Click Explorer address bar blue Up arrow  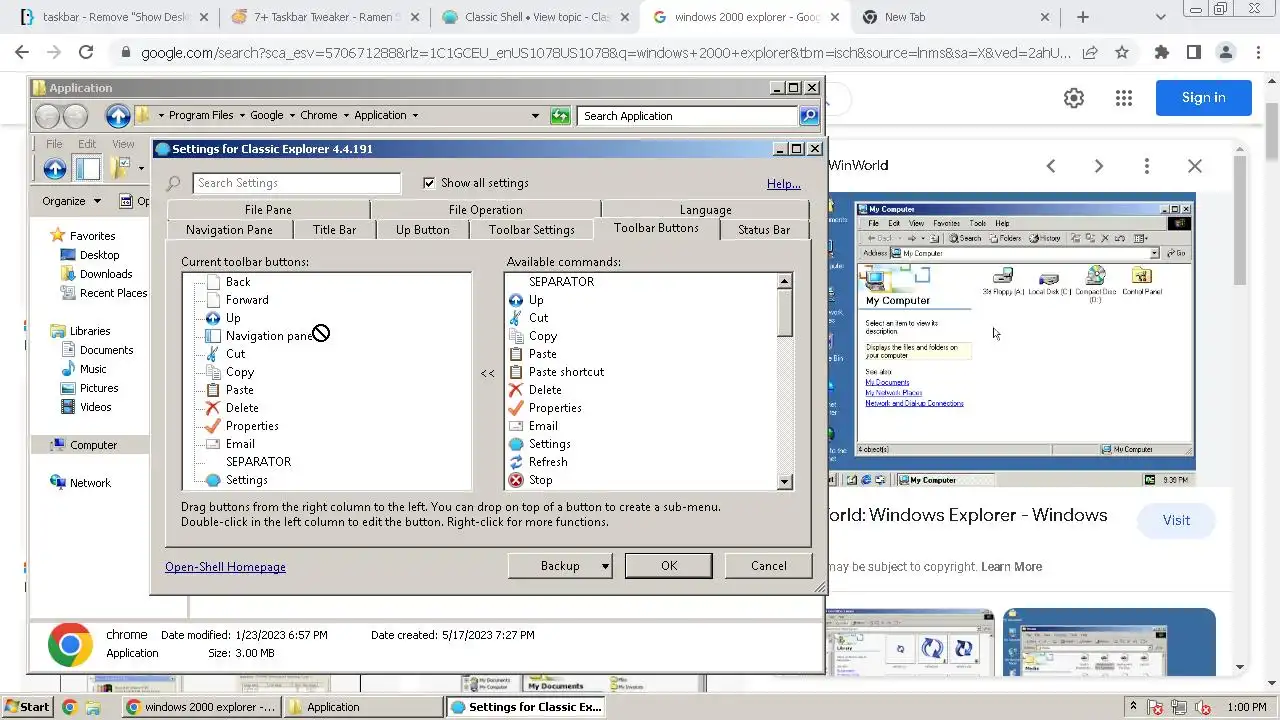point(118,116)
